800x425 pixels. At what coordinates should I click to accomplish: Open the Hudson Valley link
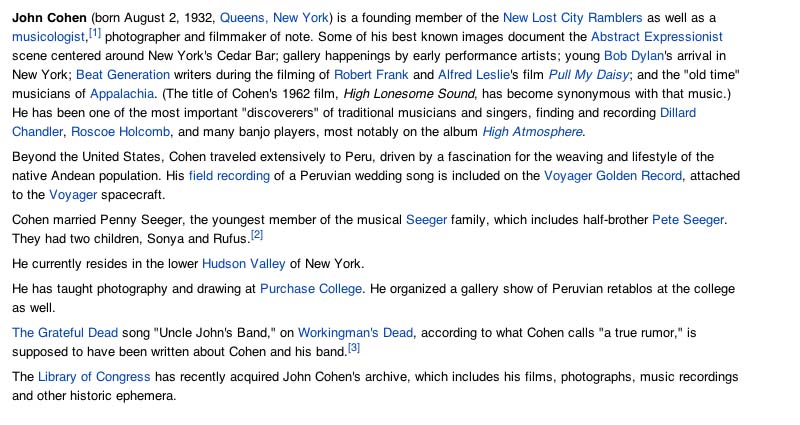(243, 264)
